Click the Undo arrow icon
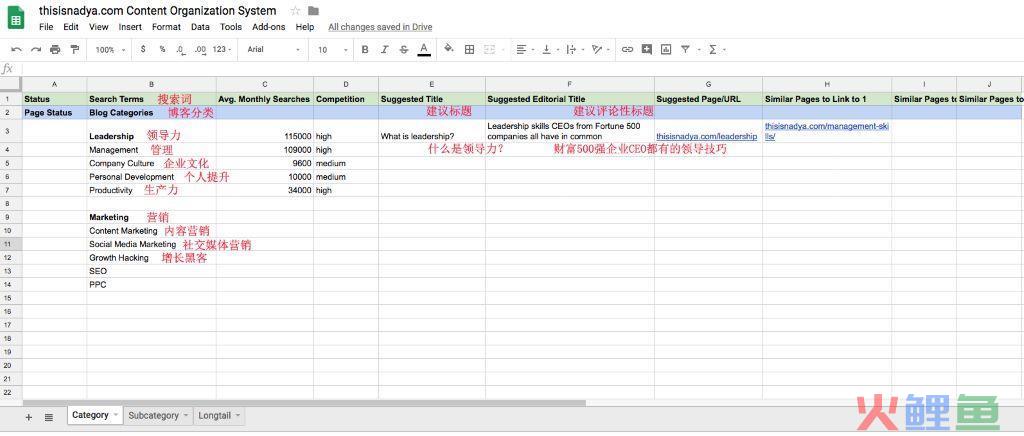Viewport: 1024px width, 436px height. click(16, 50)
